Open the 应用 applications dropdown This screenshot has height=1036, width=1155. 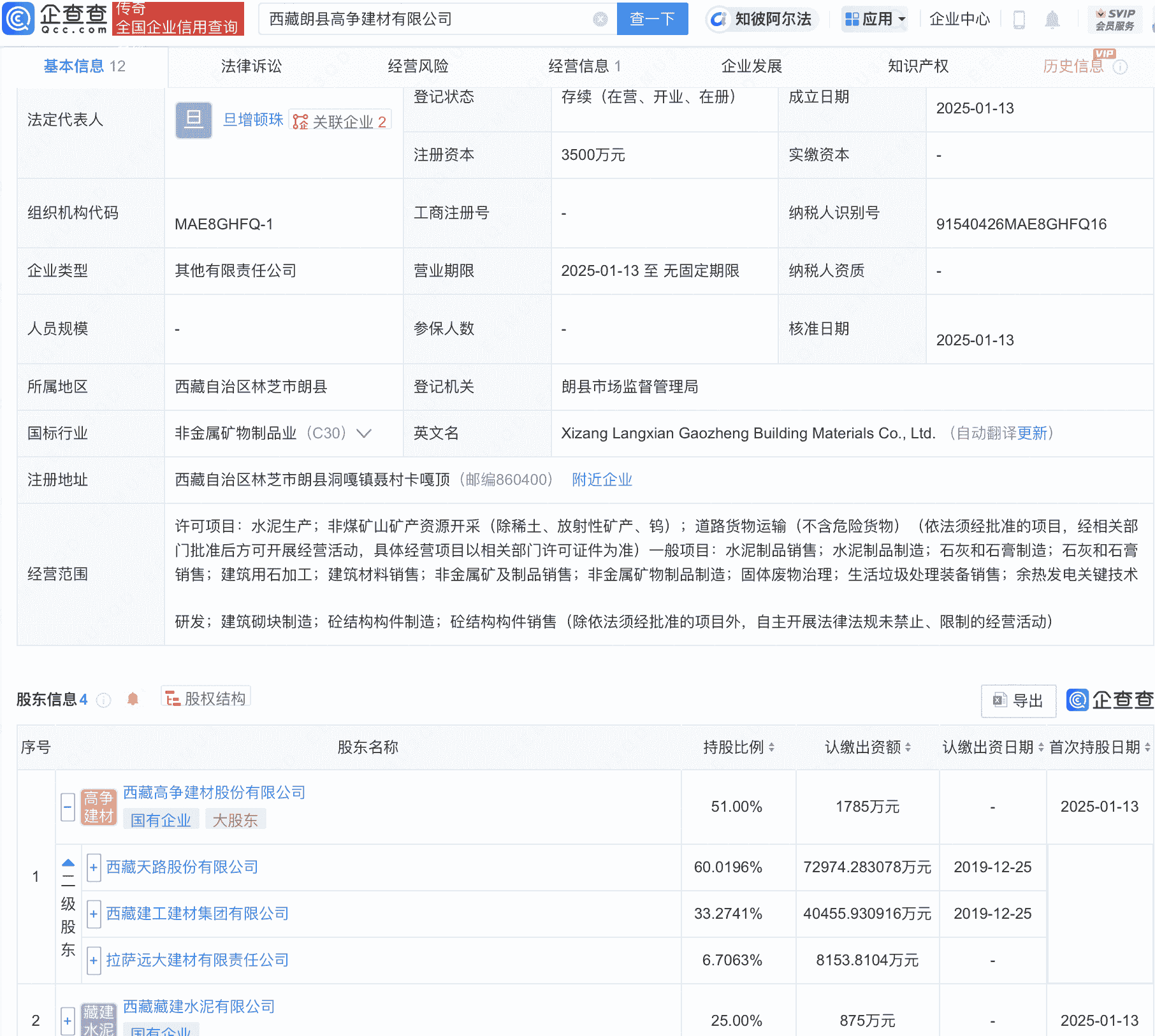[x=875, y=19]
